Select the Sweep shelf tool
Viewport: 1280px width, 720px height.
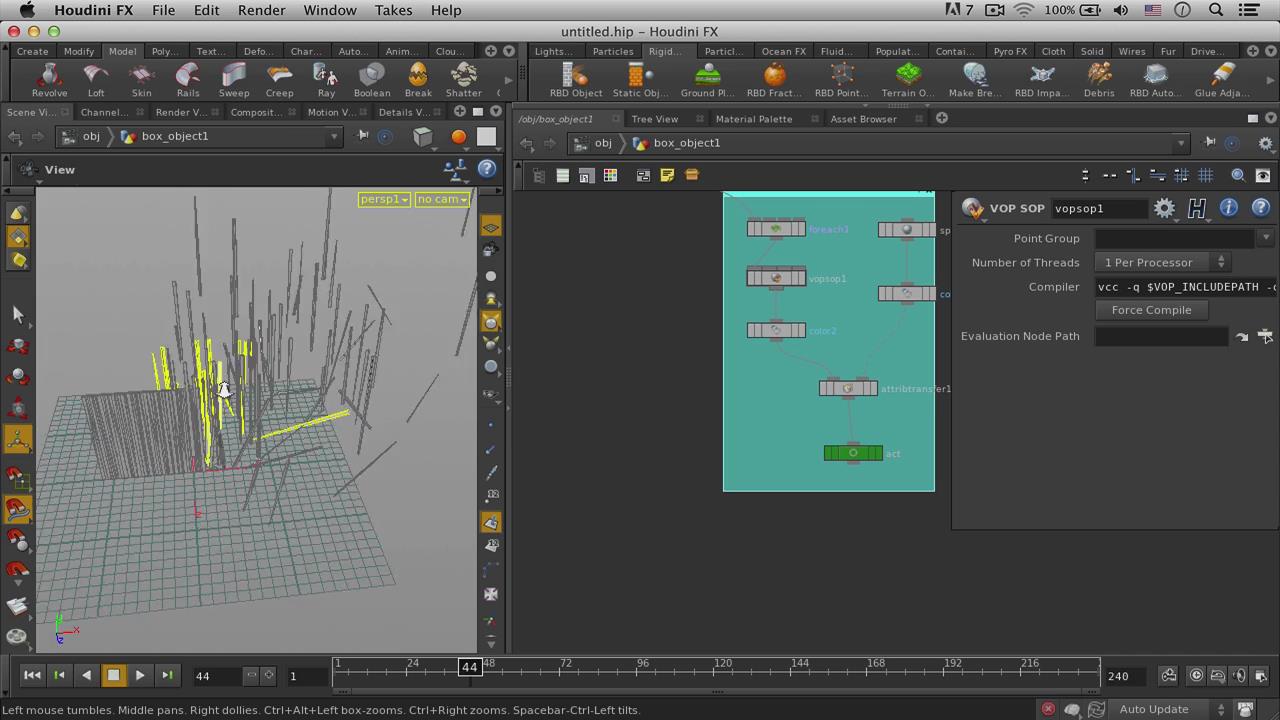coord(234,80)
